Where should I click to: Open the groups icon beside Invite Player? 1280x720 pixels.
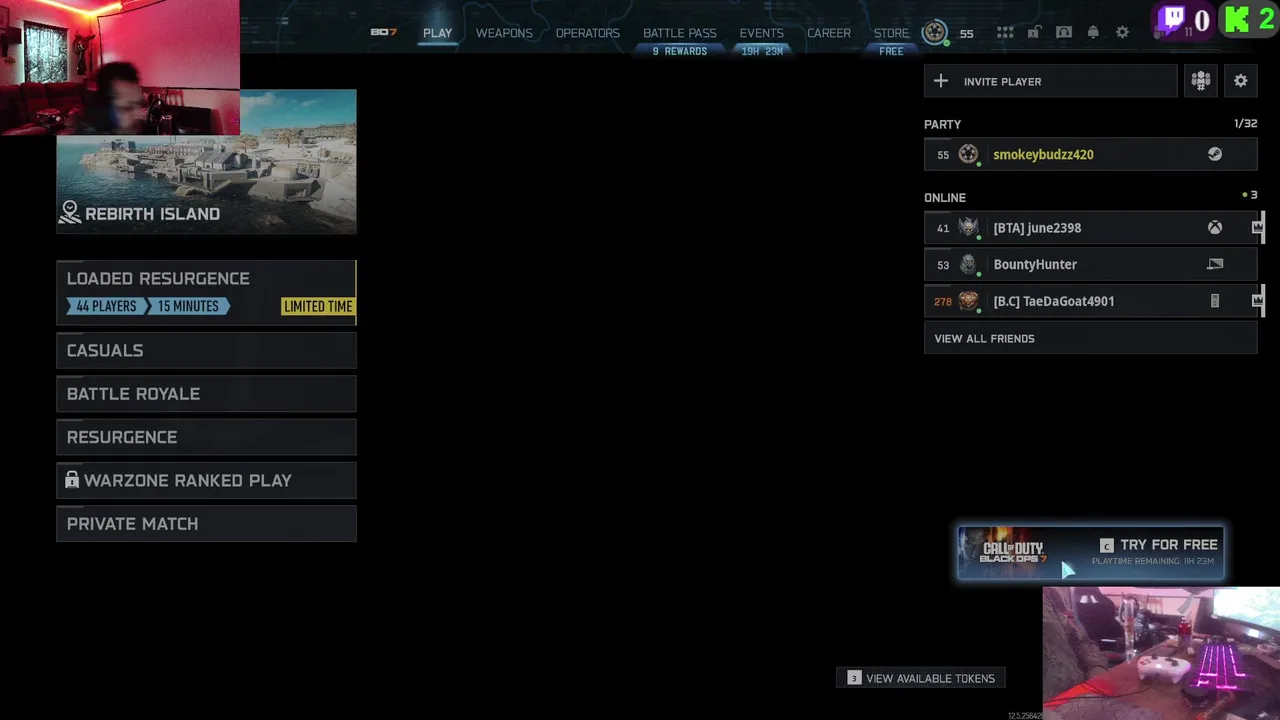[1201, 81]
